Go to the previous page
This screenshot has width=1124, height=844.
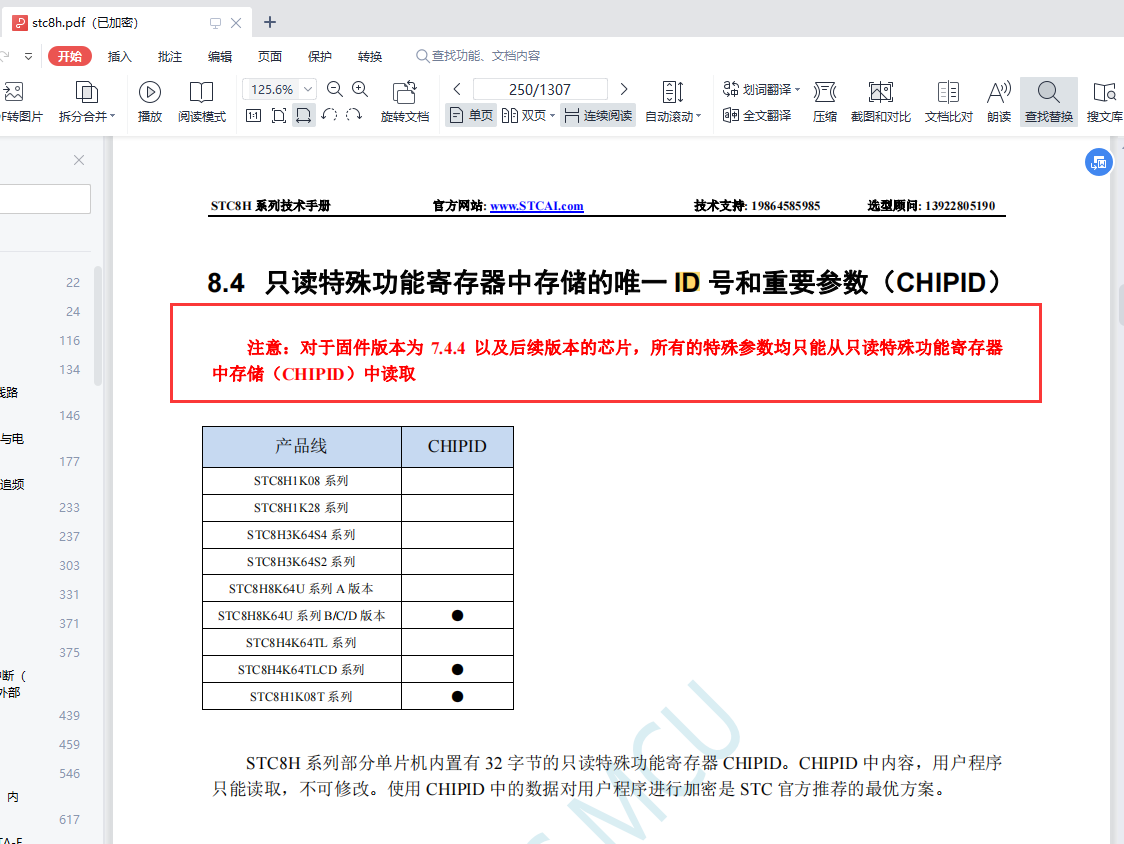click(x=457, y=89)
